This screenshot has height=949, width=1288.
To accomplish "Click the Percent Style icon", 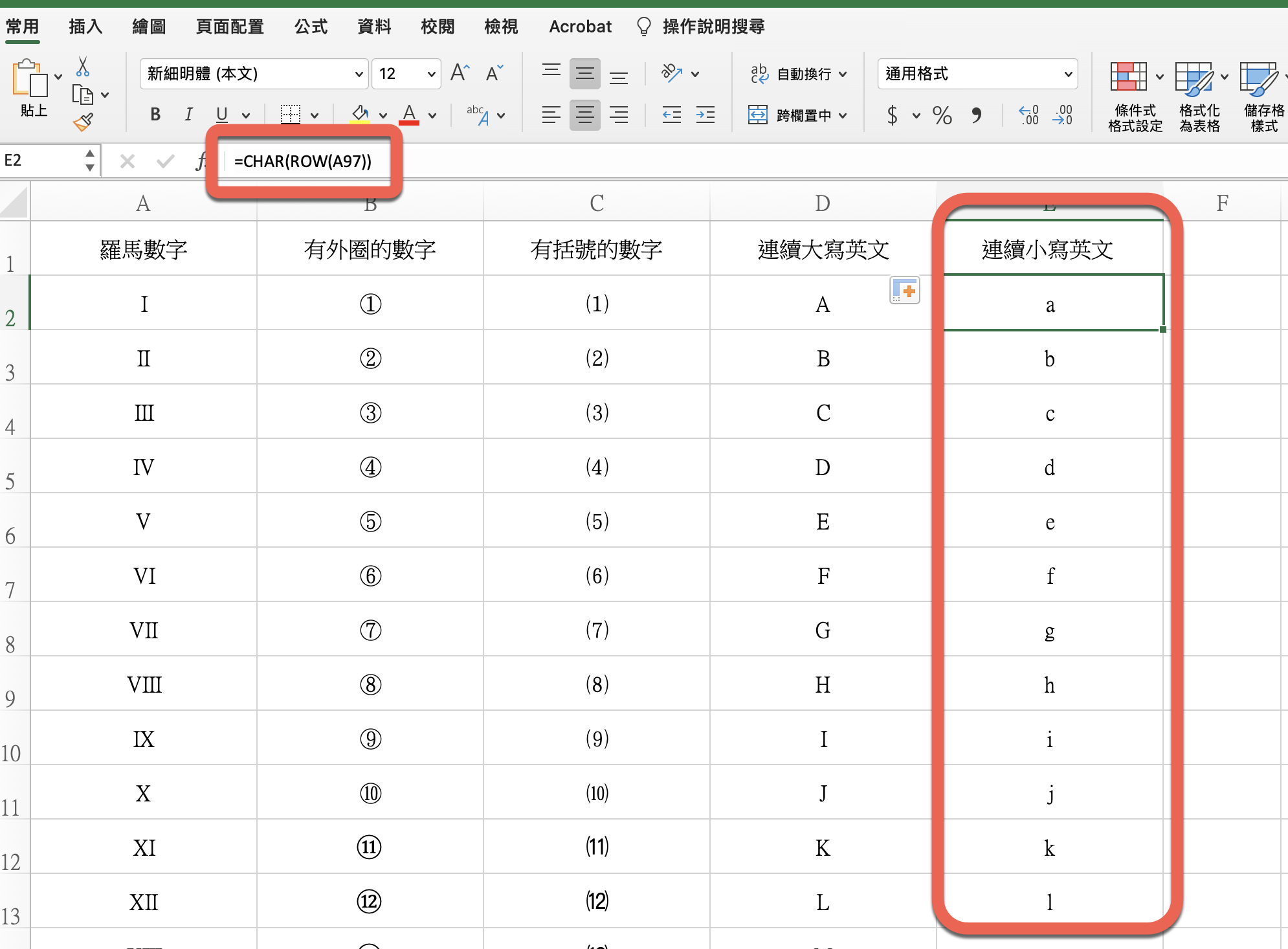I will pyautogui.click(x=942, y=116).
